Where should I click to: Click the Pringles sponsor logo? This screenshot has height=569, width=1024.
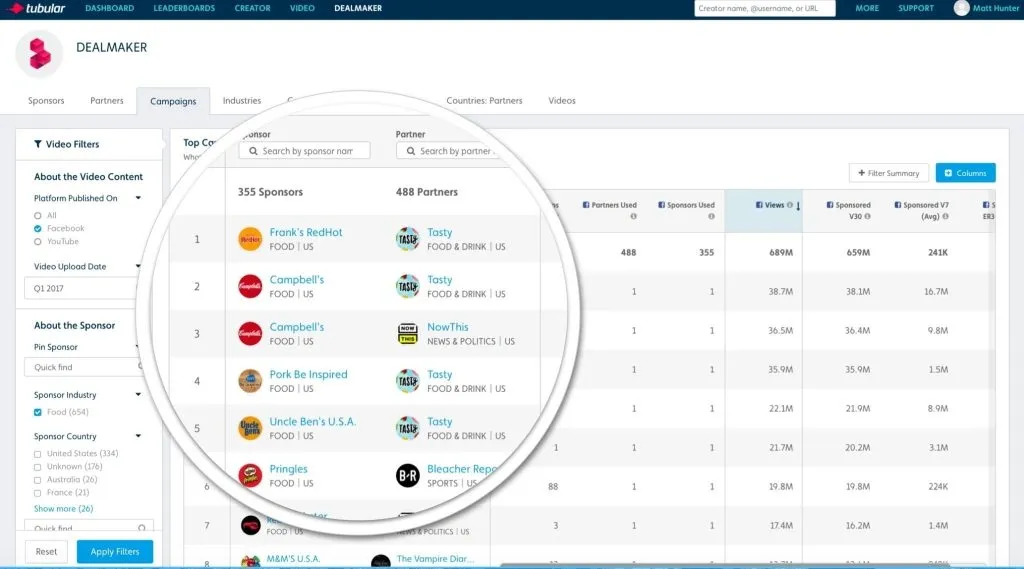tap(250, 476)
